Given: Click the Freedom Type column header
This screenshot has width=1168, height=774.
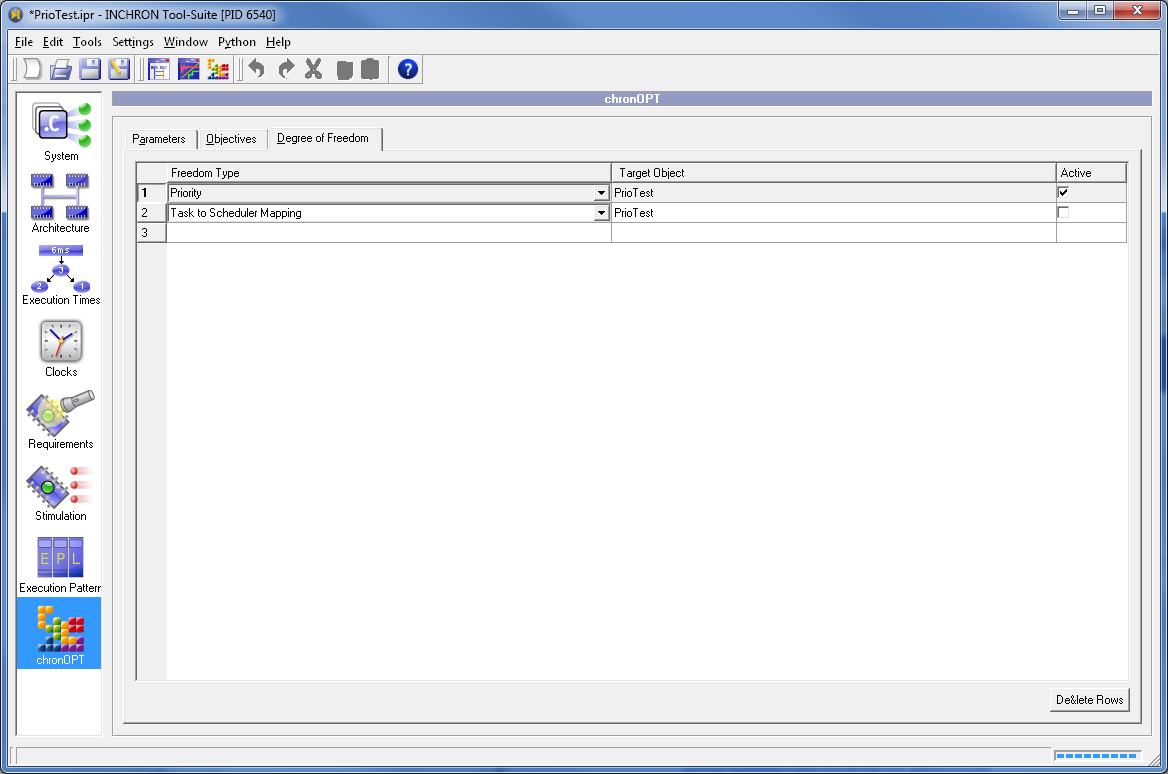Looking at the screenshot, I should point(388,173).
